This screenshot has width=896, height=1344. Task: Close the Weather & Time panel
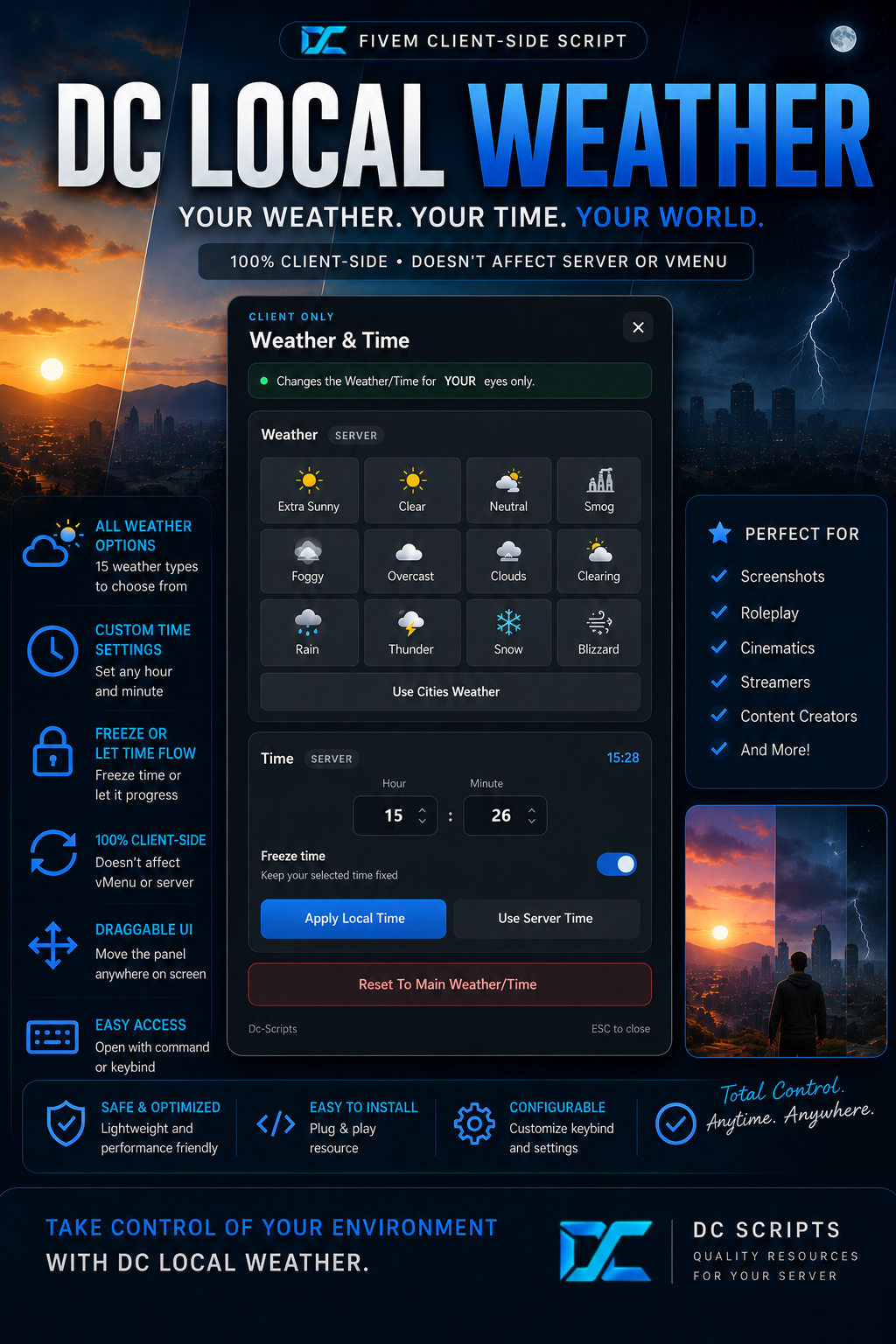(x=638, y=327)
